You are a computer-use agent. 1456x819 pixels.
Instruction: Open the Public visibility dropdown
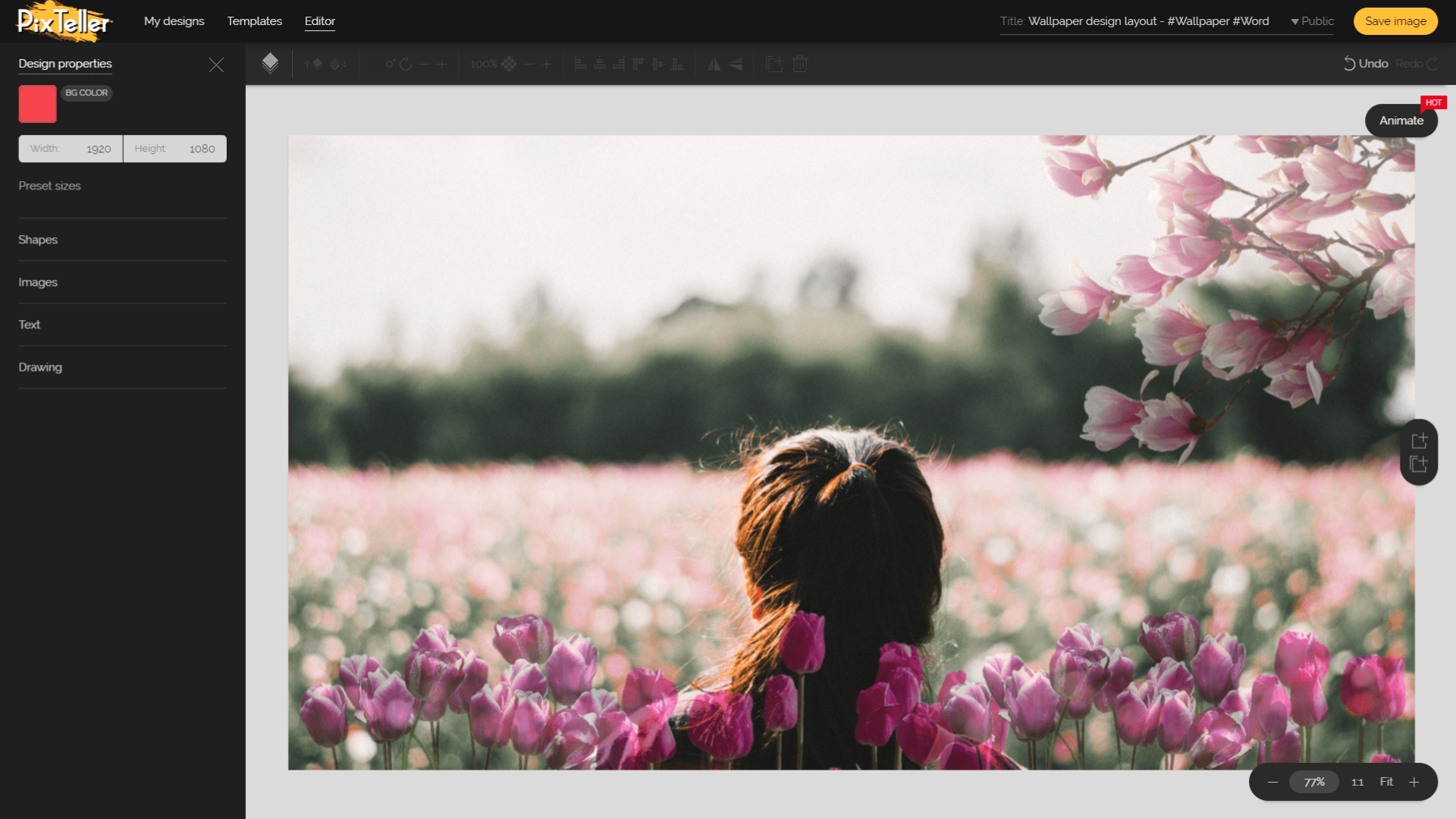[1313, 21]
